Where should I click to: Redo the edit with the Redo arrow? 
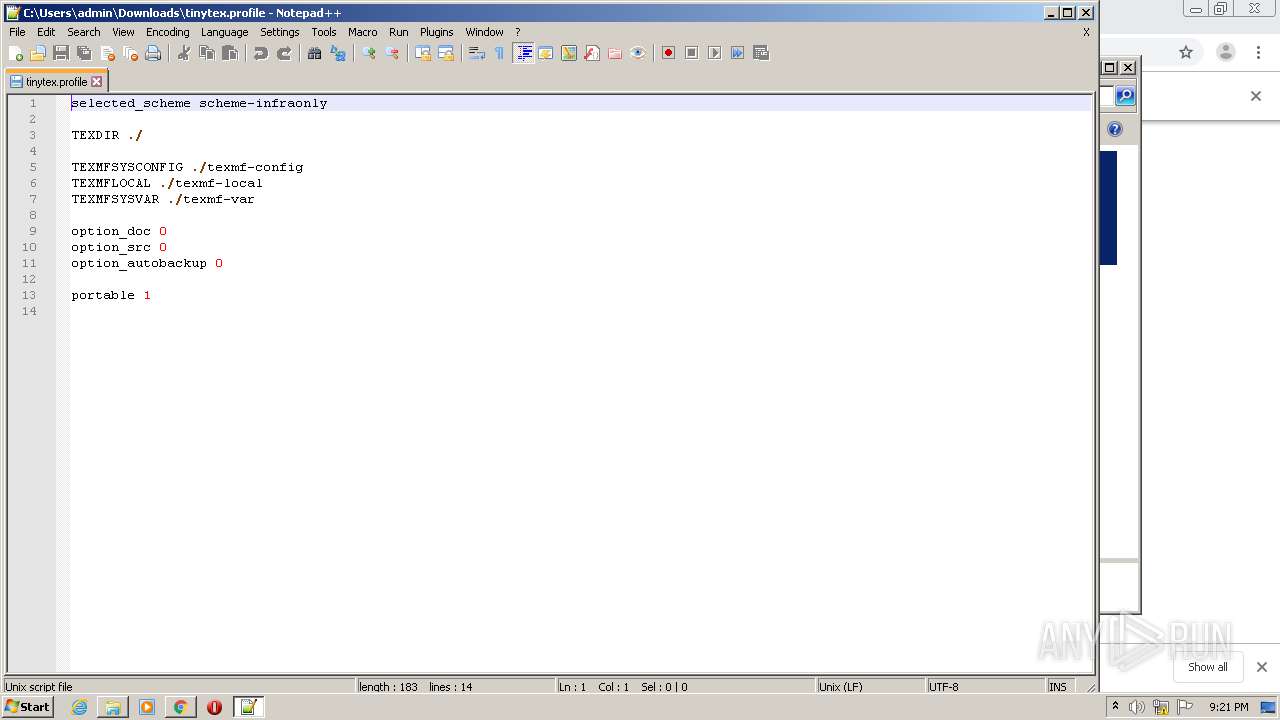[284, 53]
